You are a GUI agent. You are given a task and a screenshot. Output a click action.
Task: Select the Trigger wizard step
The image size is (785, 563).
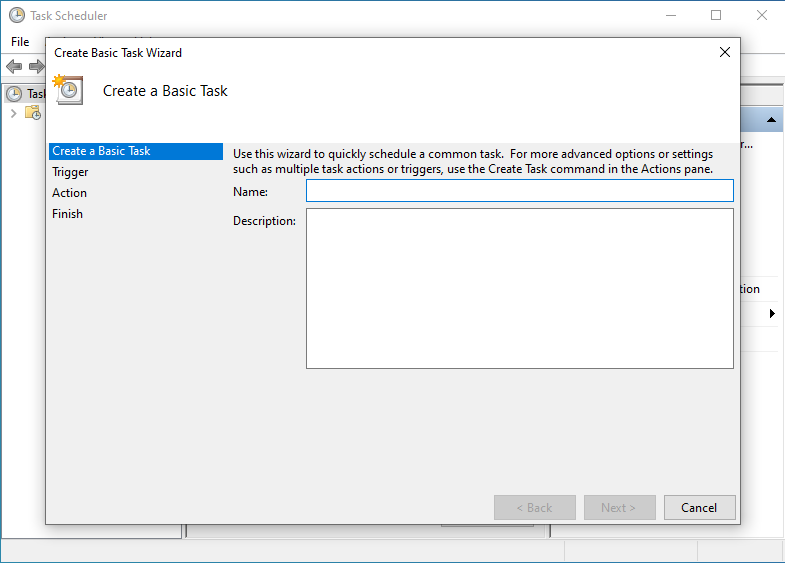pos(70,172)
